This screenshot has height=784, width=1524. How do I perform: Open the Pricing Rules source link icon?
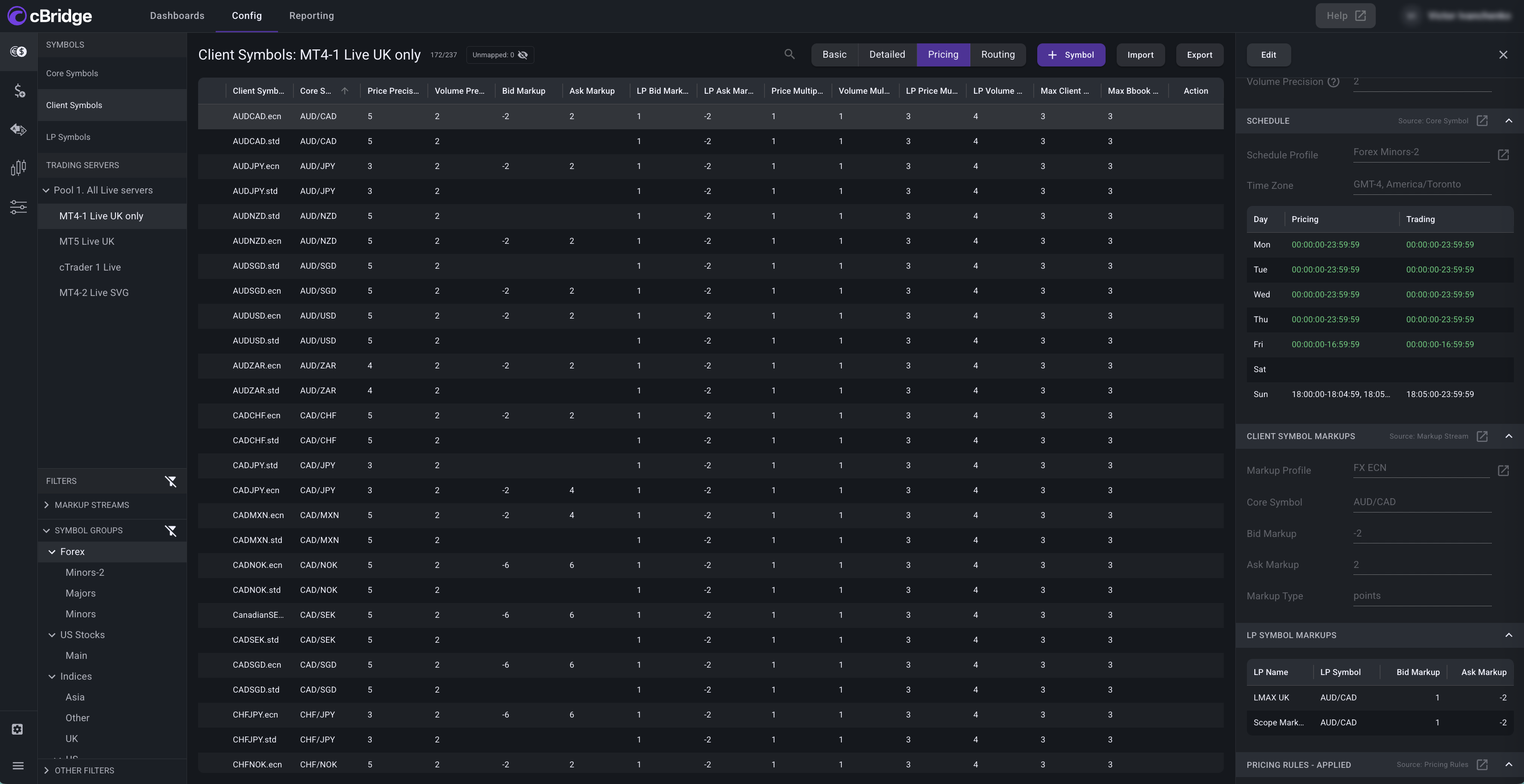1482,765
